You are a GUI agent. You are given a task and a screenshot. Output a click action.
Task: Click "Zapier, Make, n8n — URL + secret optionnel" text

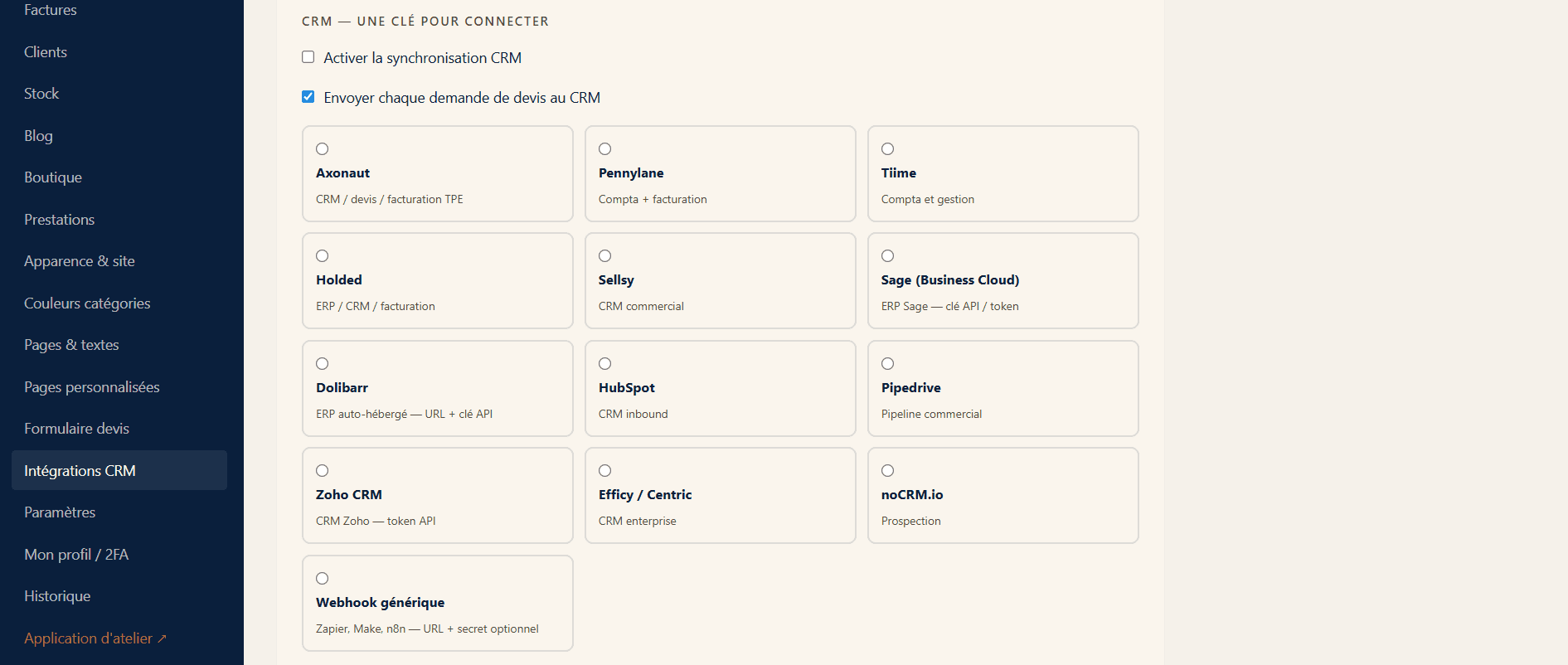tap(427, 629)
